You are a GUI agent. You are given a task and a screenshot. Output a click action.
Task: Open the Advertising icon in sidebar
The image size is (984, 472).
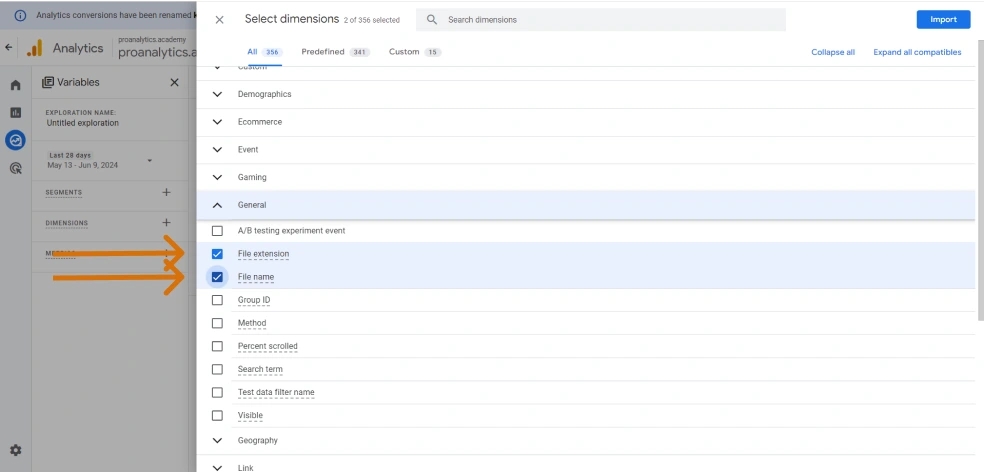[x=16, y=168]
